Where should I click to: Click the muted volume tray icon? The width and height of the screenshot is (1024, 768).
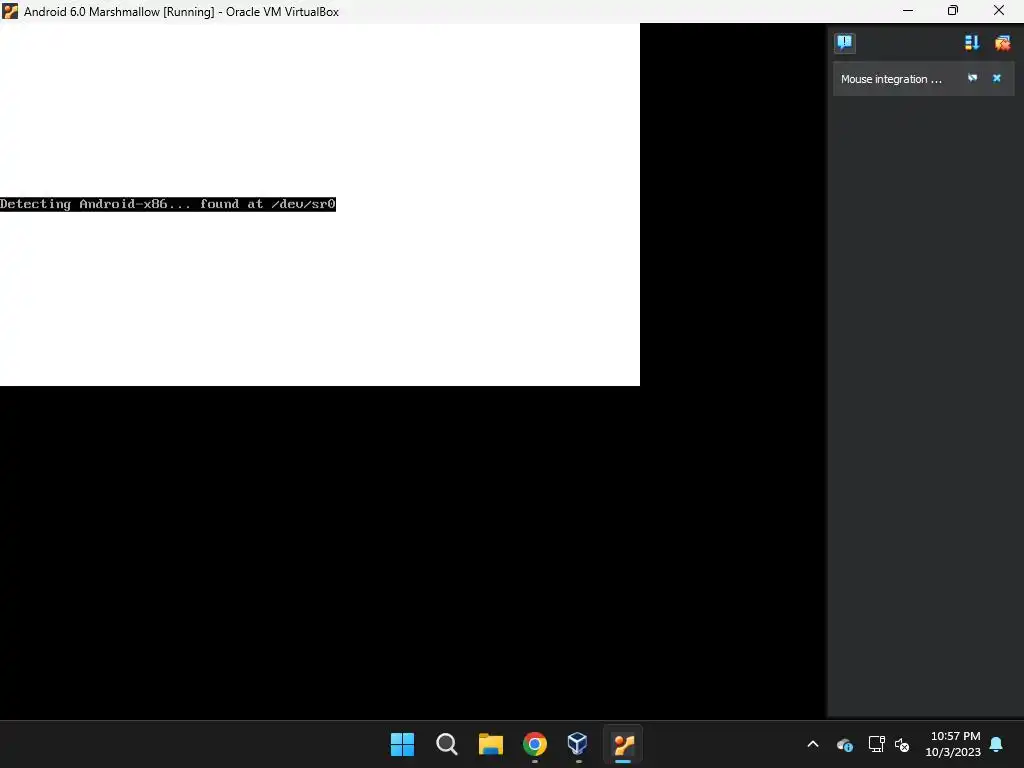coord(902,744)
